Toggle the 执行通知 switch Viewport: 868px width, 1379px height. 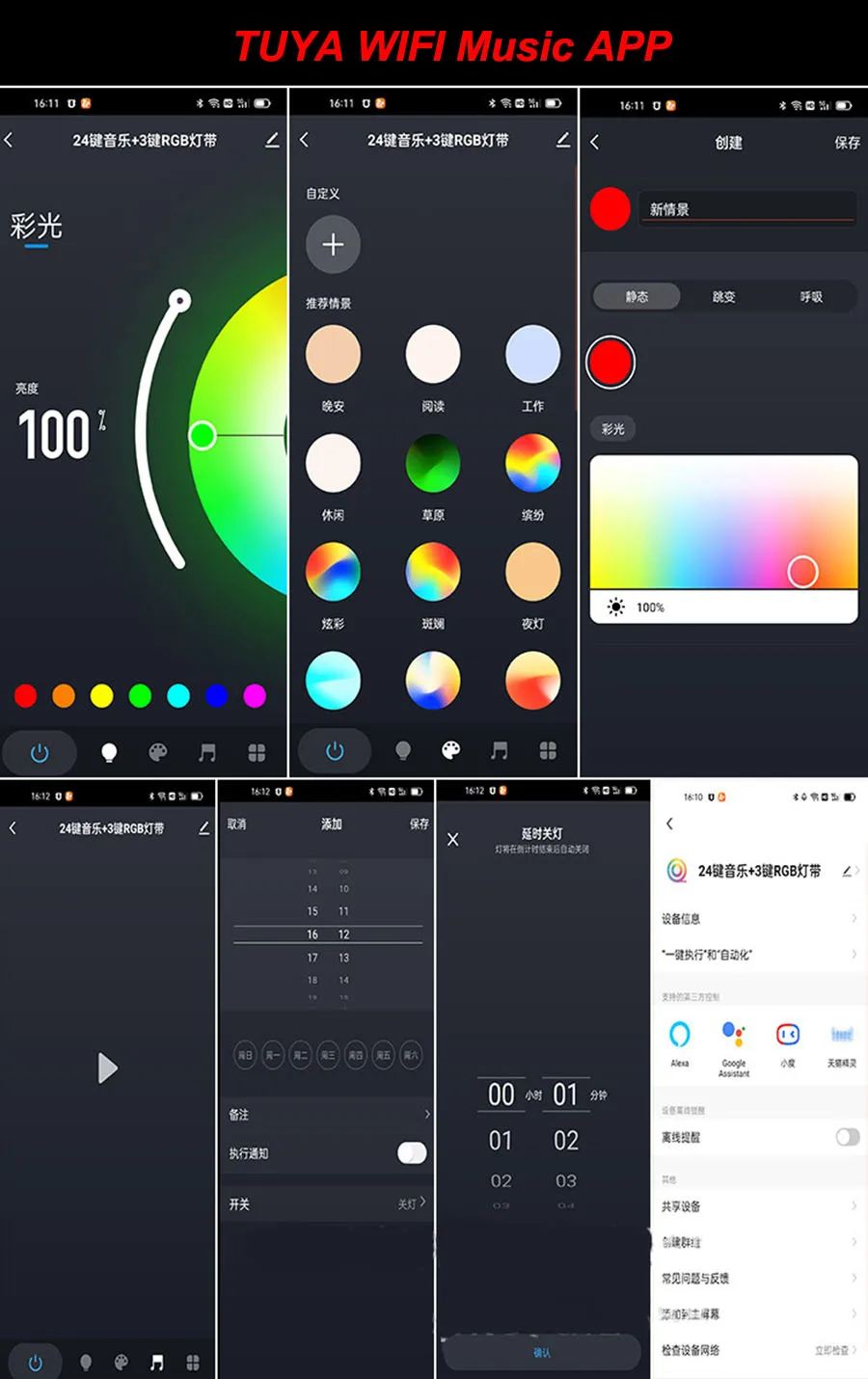point(412,1152)
